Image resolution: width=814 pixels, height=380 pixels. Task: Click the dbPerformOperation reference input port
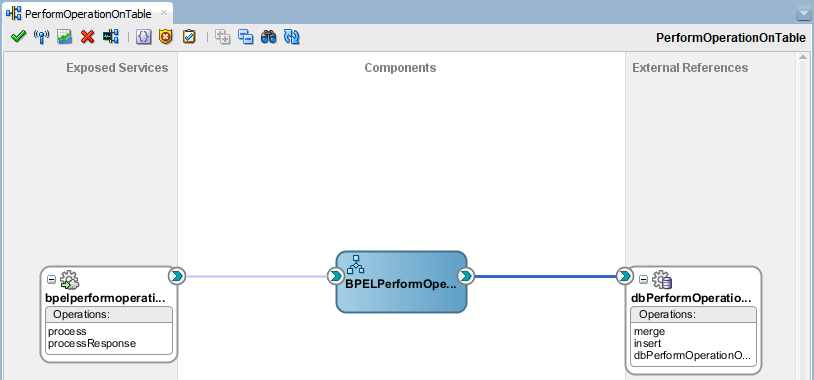tap(625, 276)
